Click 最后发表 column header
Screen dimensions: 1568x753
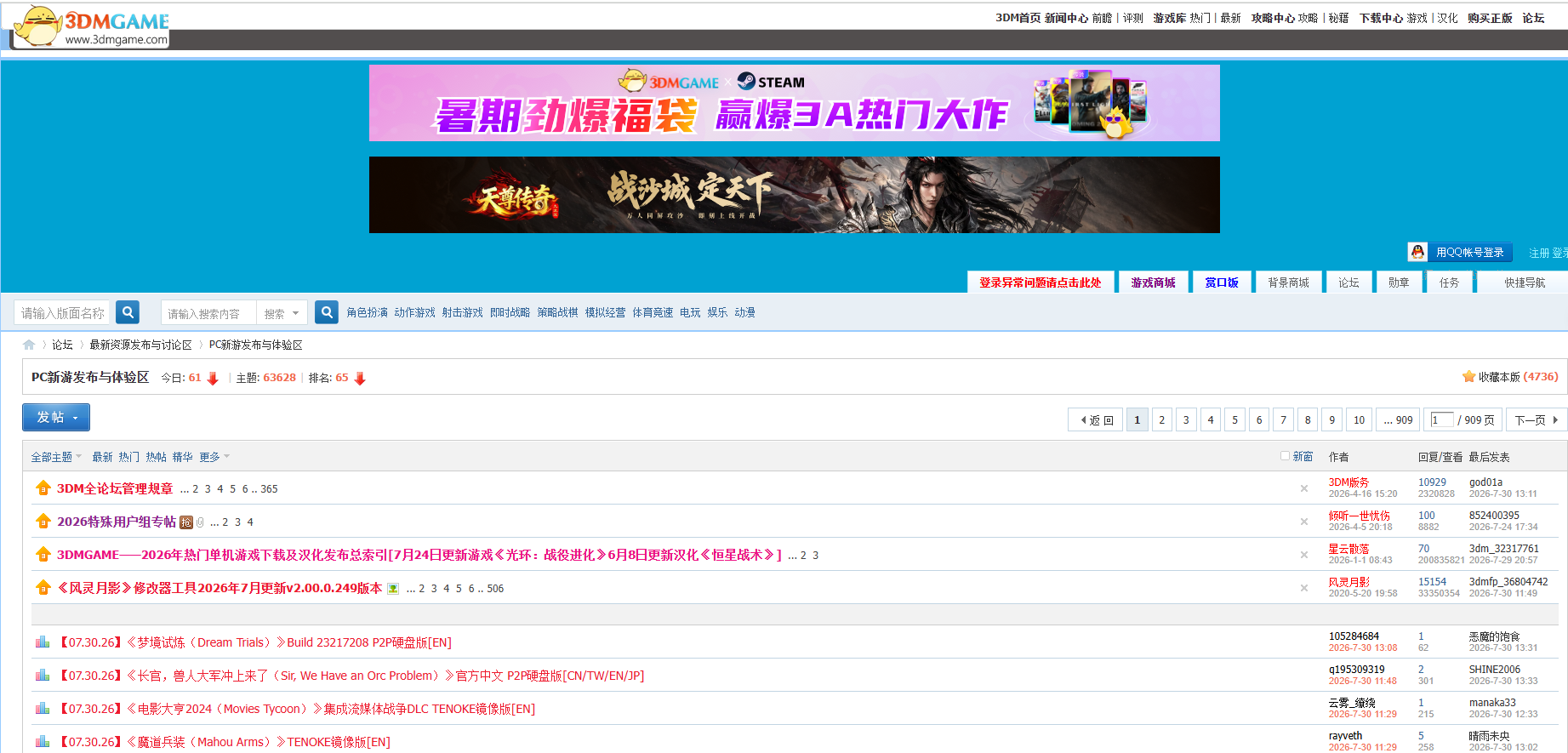pyautogui.click(x=1489, y=457)
